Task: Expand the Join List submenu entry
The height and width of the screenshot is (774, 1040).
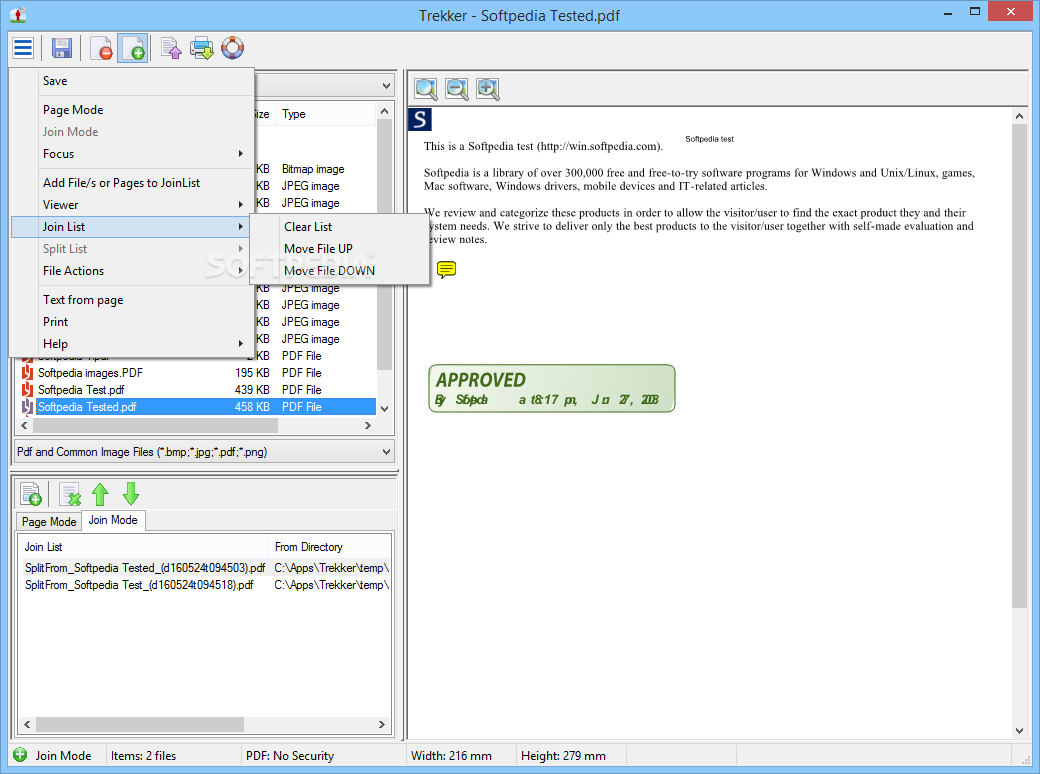Action: (132, 227)
